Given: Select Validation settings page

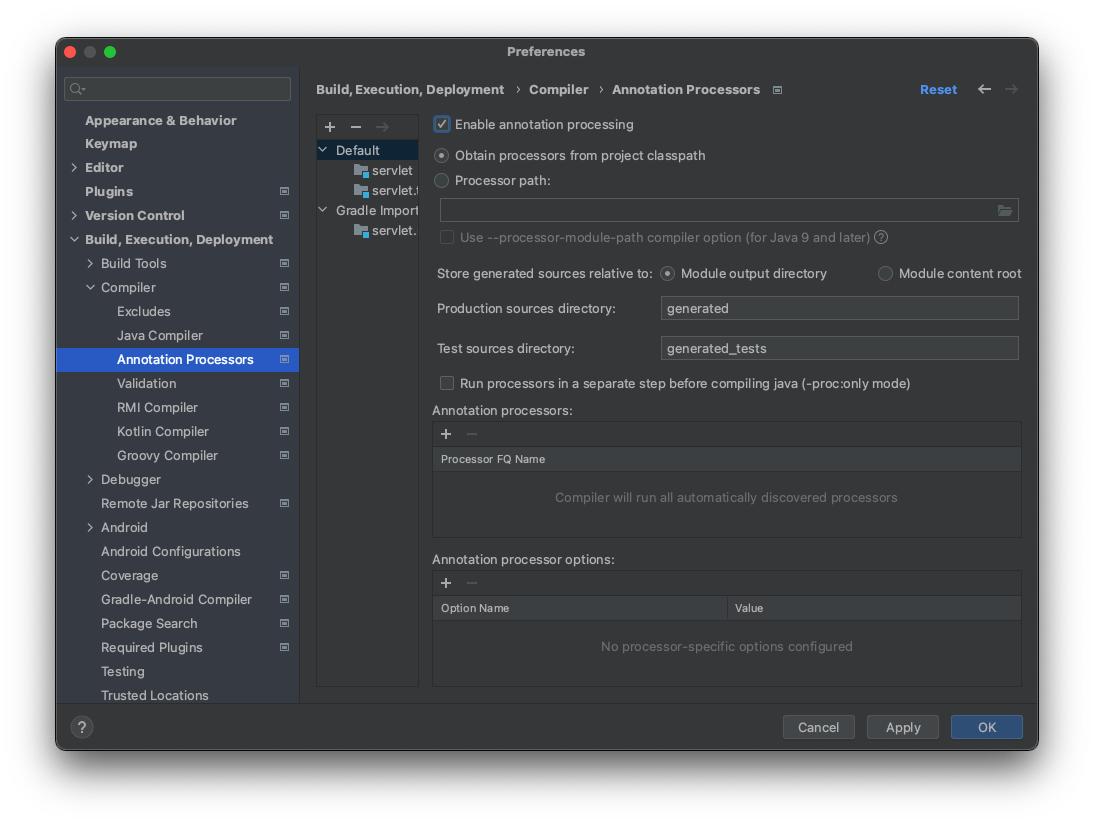Looking at the screenshot, I should (x=147, y=383).
